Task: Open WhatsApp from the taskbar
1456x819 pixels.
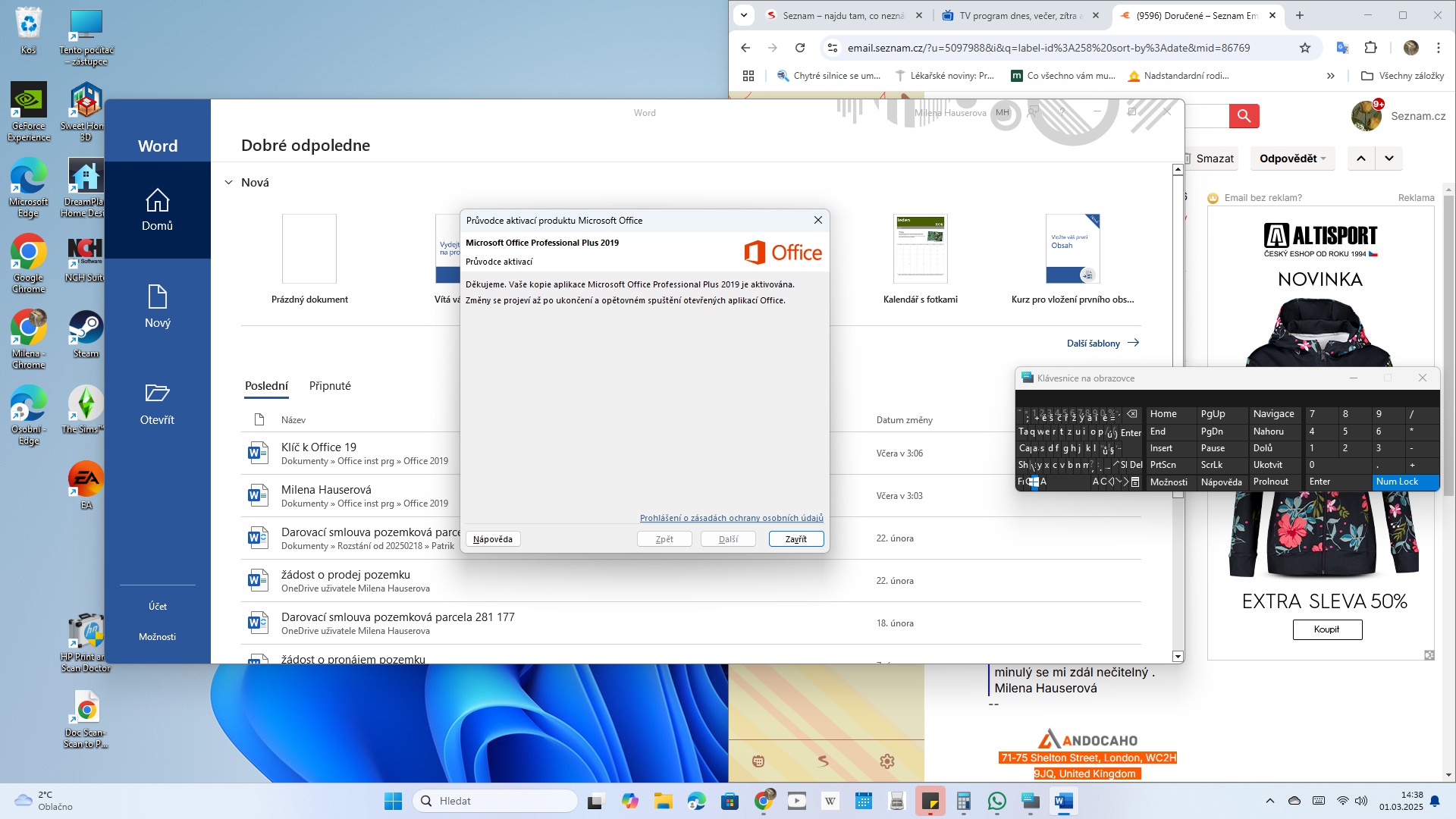Action: (x=996, y=801)
